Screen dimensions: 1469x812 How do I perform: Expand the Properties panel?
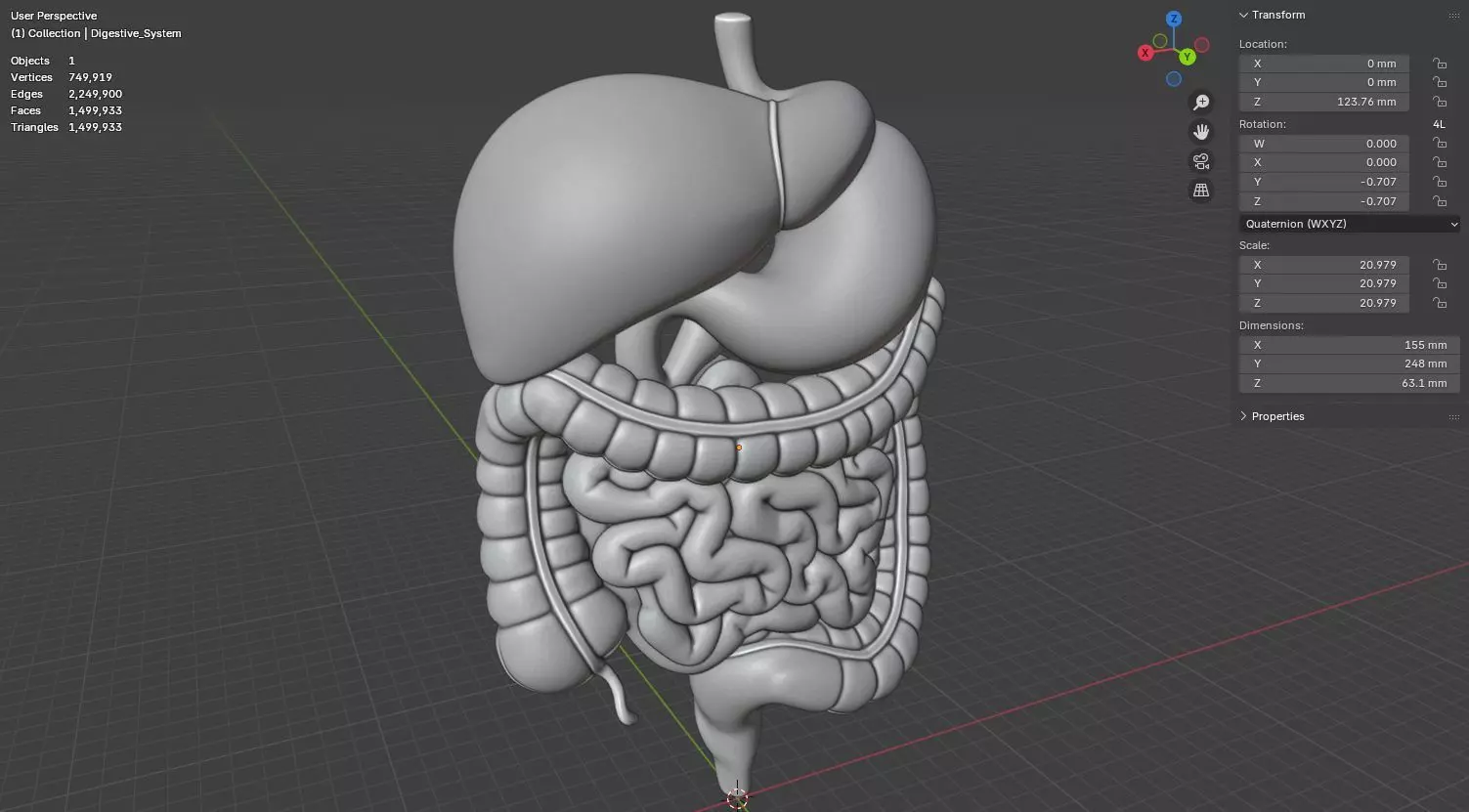1243,416
